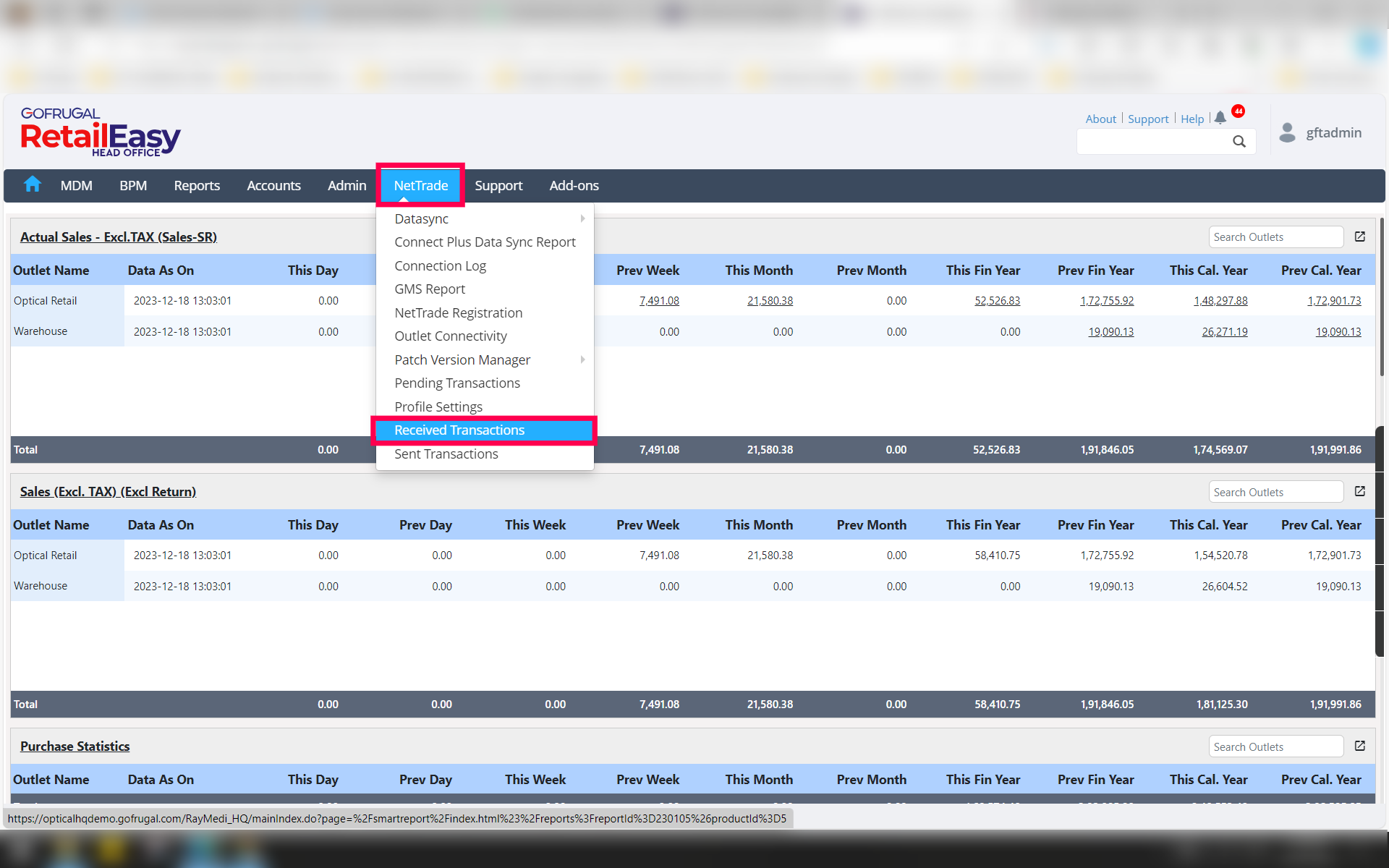1389x868 pixels.
Task: Open Outlet Connectivity menu option
Action: pos(451,336)
